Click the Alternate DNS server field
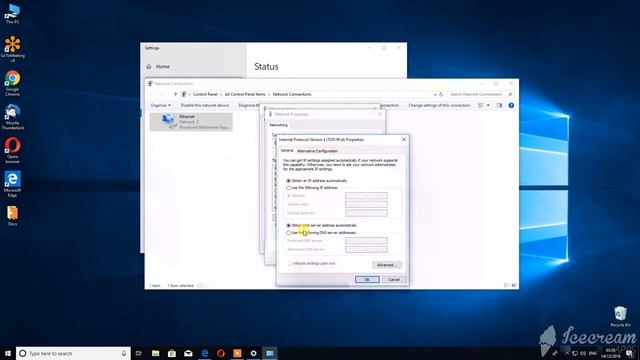The height and width of the screenshot is (360, 640). pos(366,249)
